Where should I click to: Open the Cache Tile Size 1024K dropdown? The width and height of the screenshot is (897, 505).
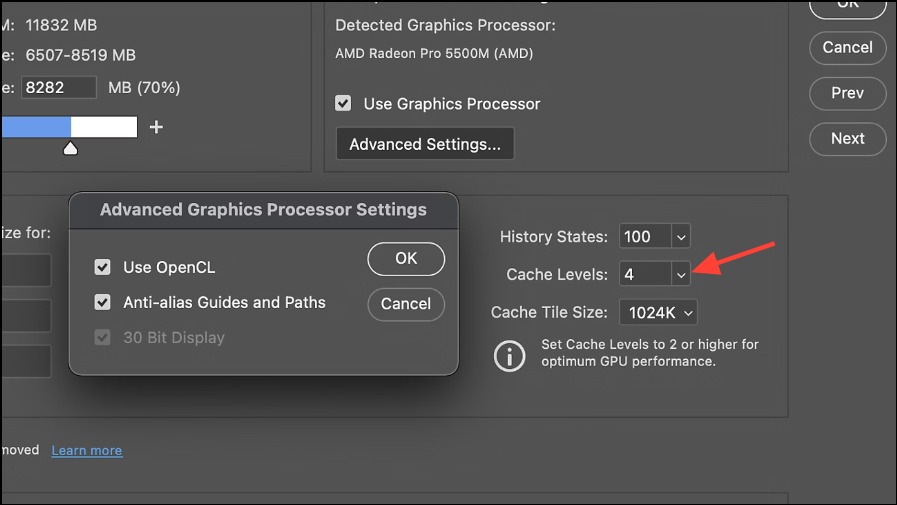[x=658, y=313]
